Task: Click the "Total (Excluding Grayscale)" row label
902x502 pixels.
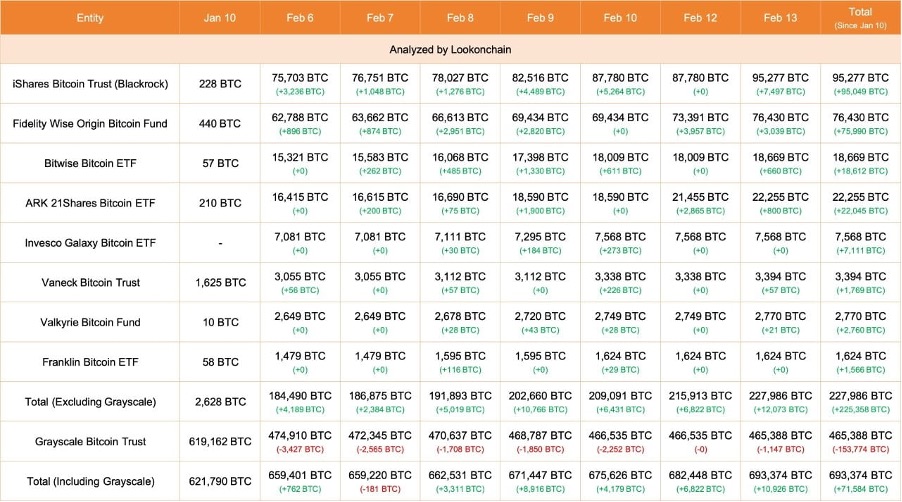Action: click(89, 402)
